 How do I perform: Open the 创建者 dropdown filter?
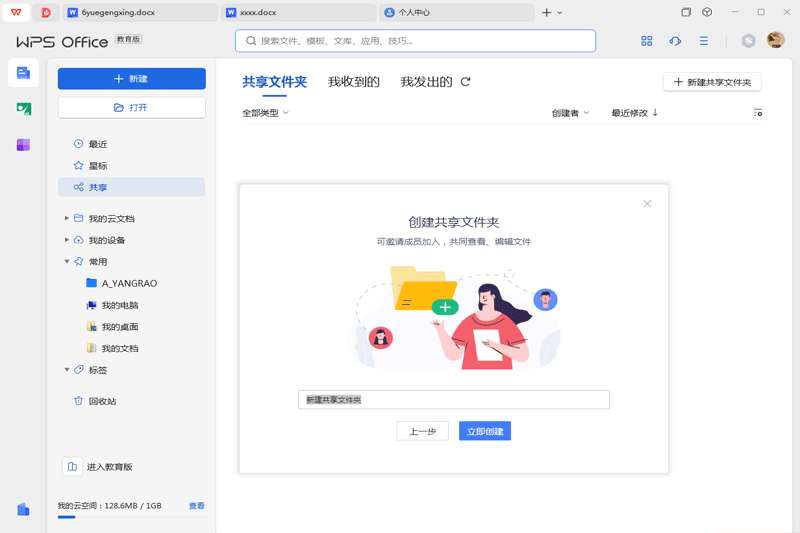570,113
